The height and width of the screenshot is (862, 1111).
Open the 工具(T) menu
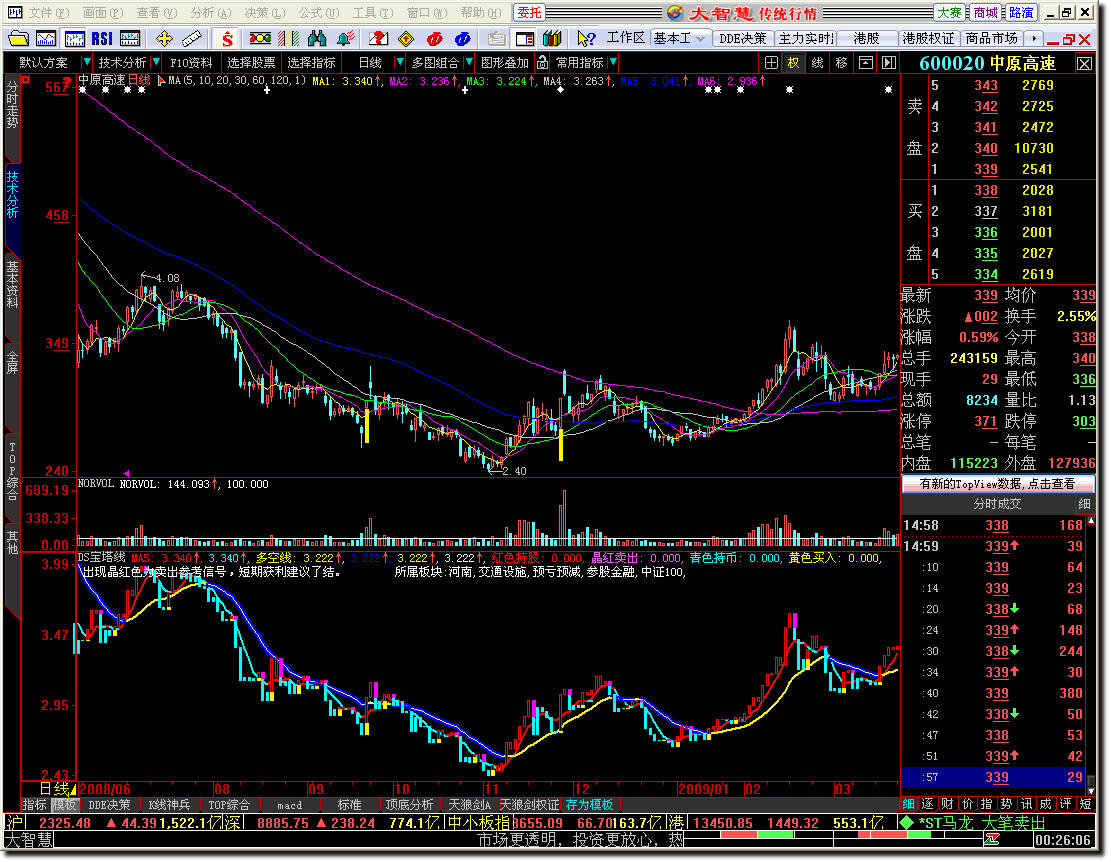pyautogui.click(x=373, y=13)
